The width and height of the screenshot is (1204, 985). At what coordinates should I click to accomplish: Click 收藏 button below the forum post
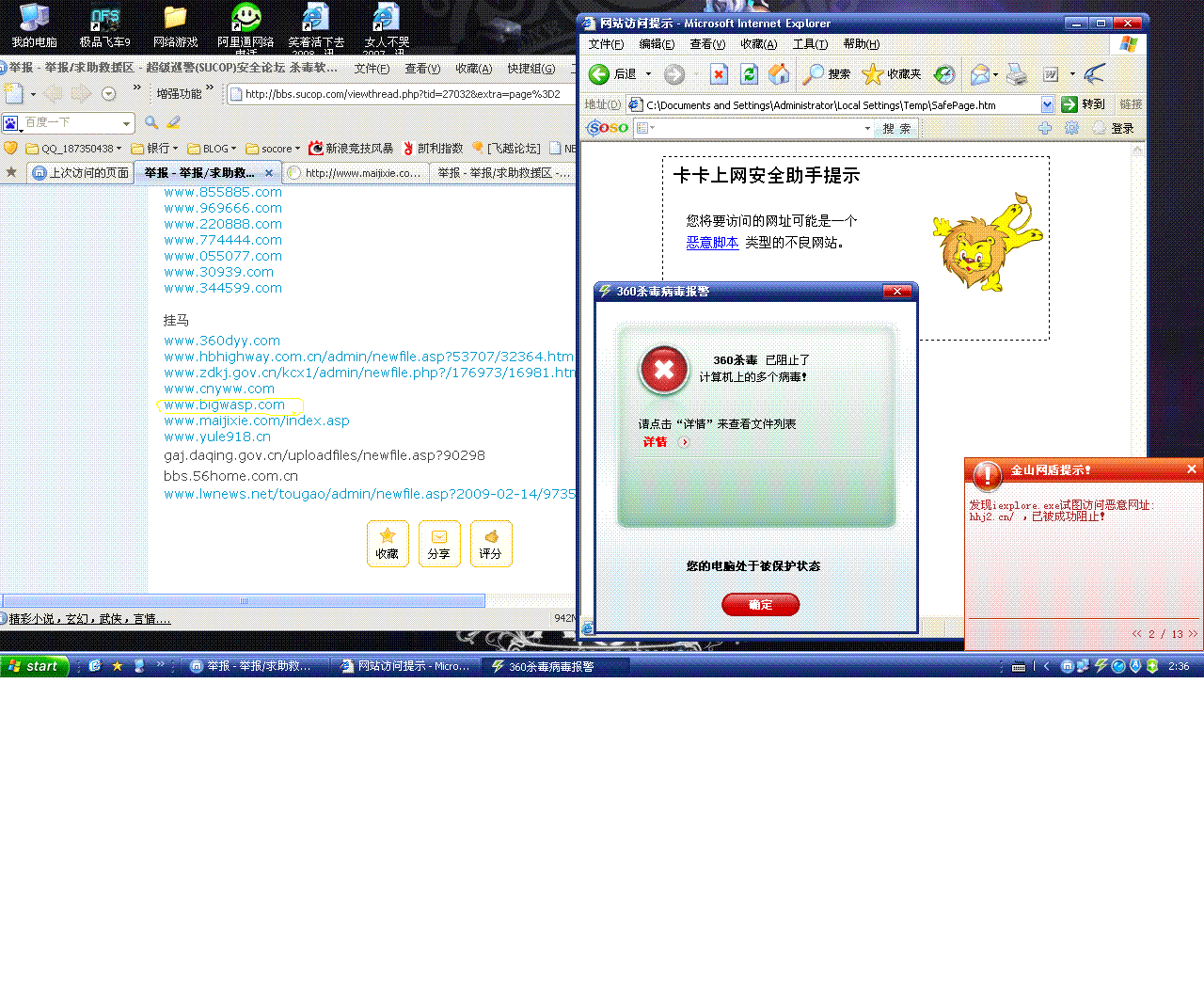pos(388,544)
